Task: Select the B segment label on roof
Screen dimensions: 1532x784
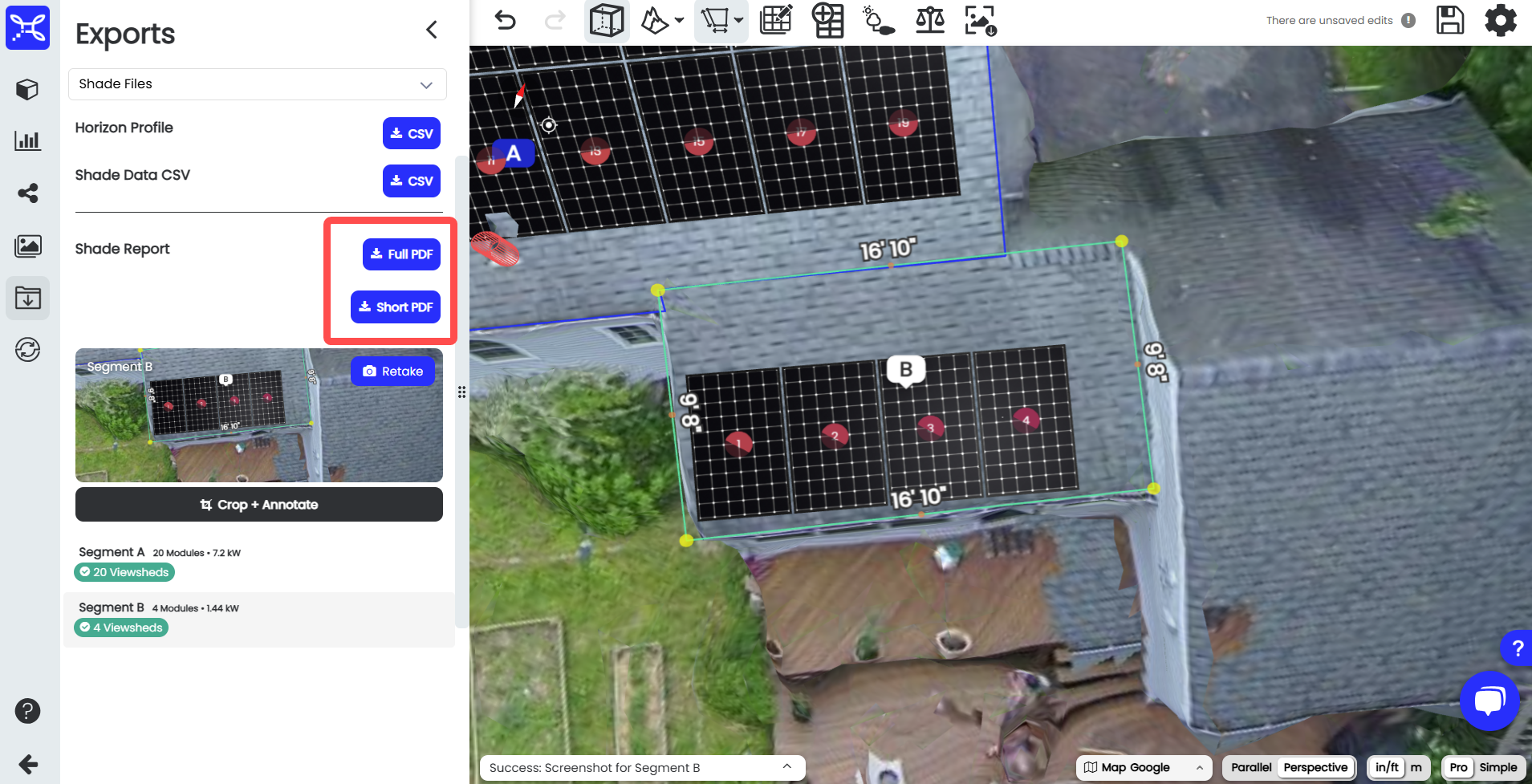Action: coord(906,370)
